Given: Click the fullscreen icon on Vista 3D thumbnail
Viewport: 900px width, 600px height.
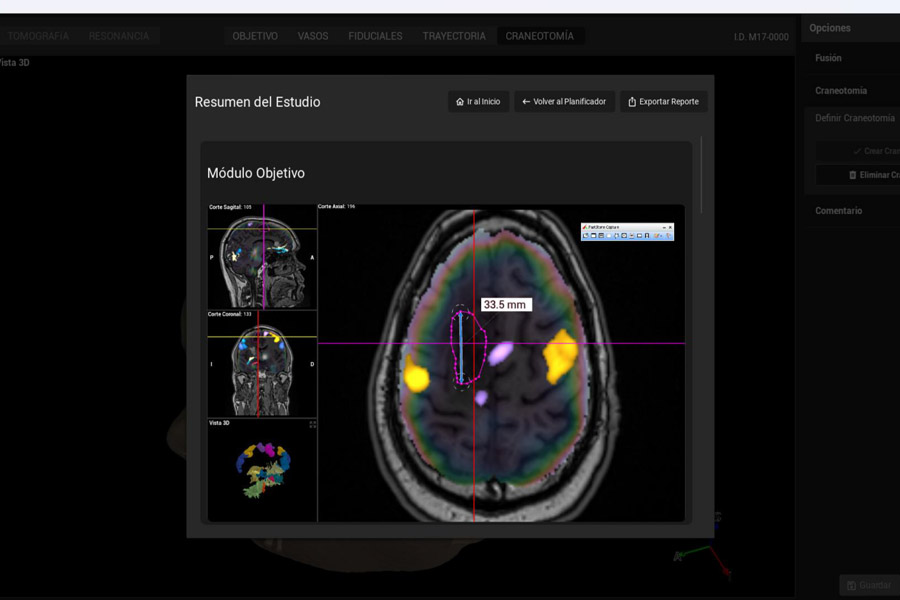Looking at the screenshot, I should pyautogui.click(x=312, y=424).
